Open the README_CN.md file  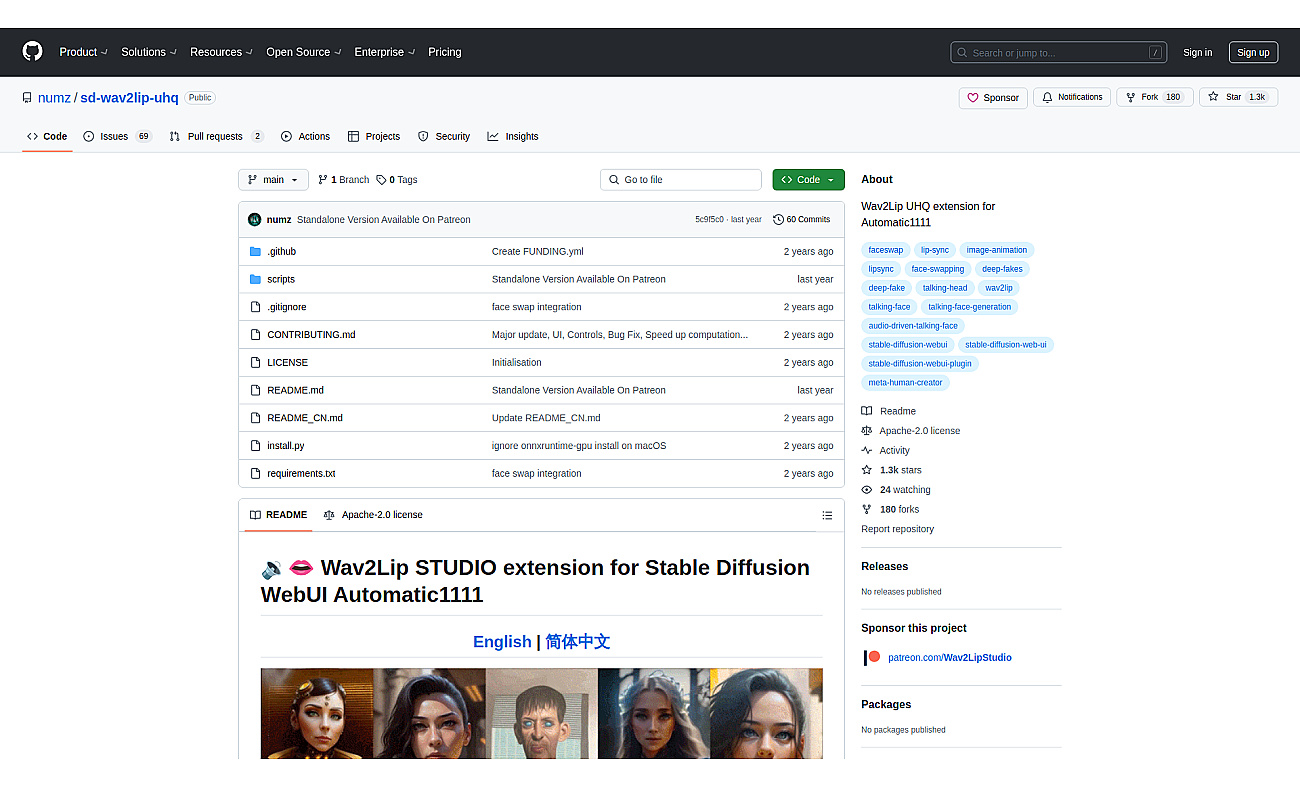[x=305, y=418]
